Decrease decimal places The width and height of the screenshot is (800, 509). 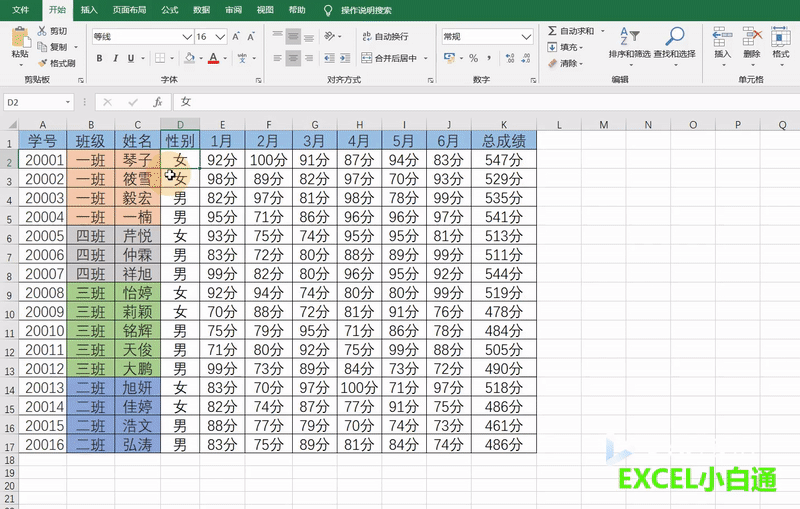(x=526, y=58)
